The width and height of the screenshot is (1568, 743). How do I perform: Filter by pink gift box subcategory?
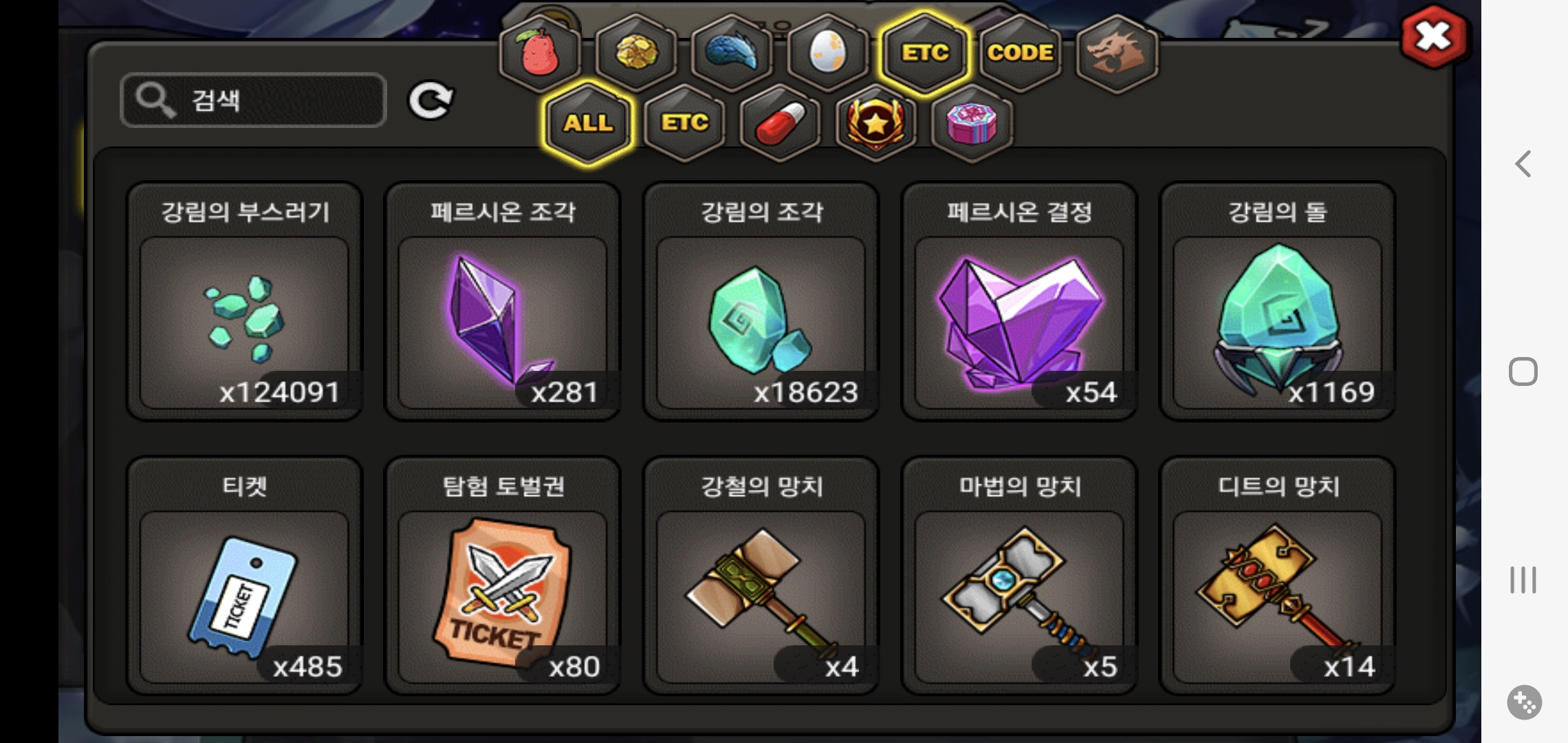pos(972,123)
